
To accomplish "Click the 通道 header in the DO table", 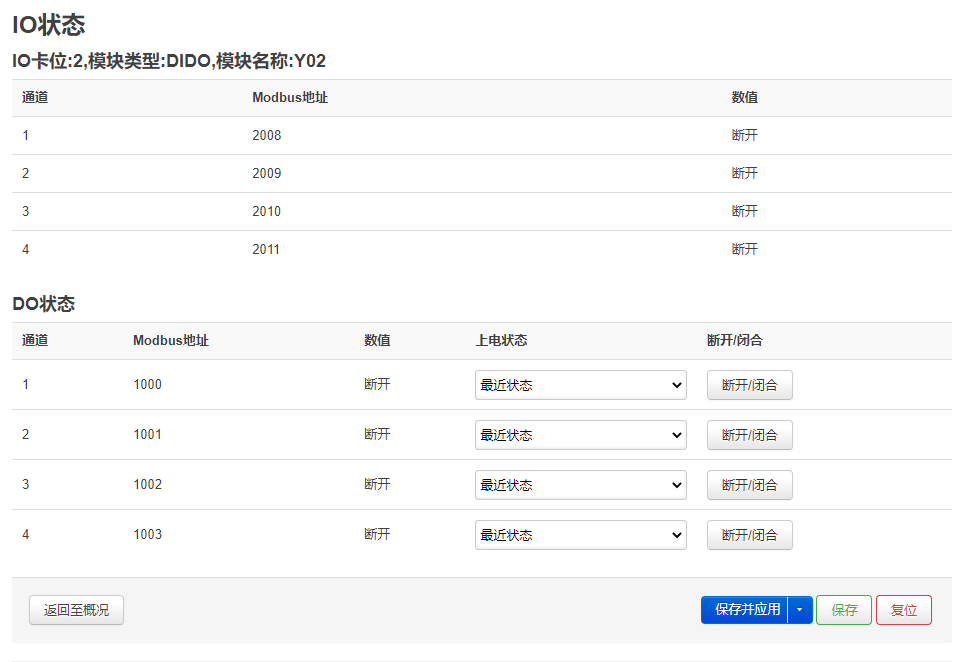I will click(x=35, y=340).
